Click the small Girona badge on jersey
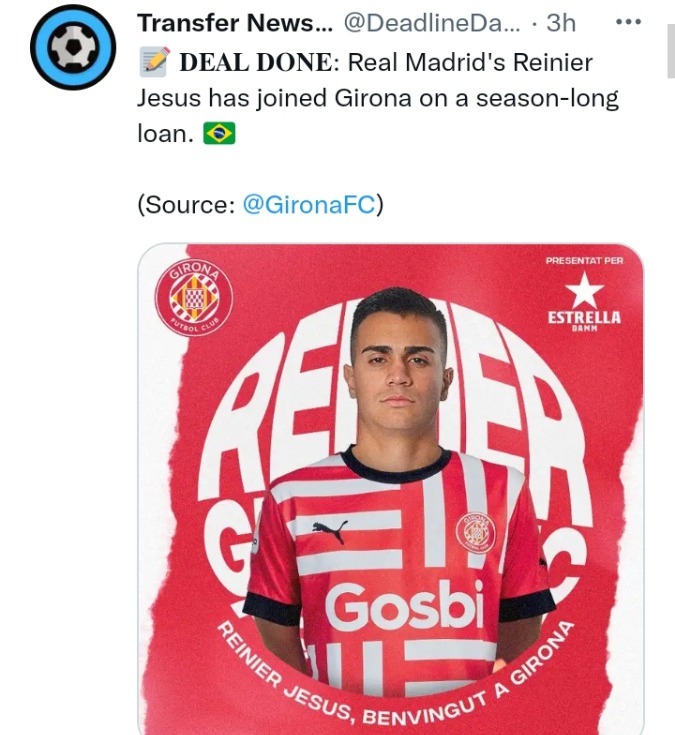 point(476,532)
